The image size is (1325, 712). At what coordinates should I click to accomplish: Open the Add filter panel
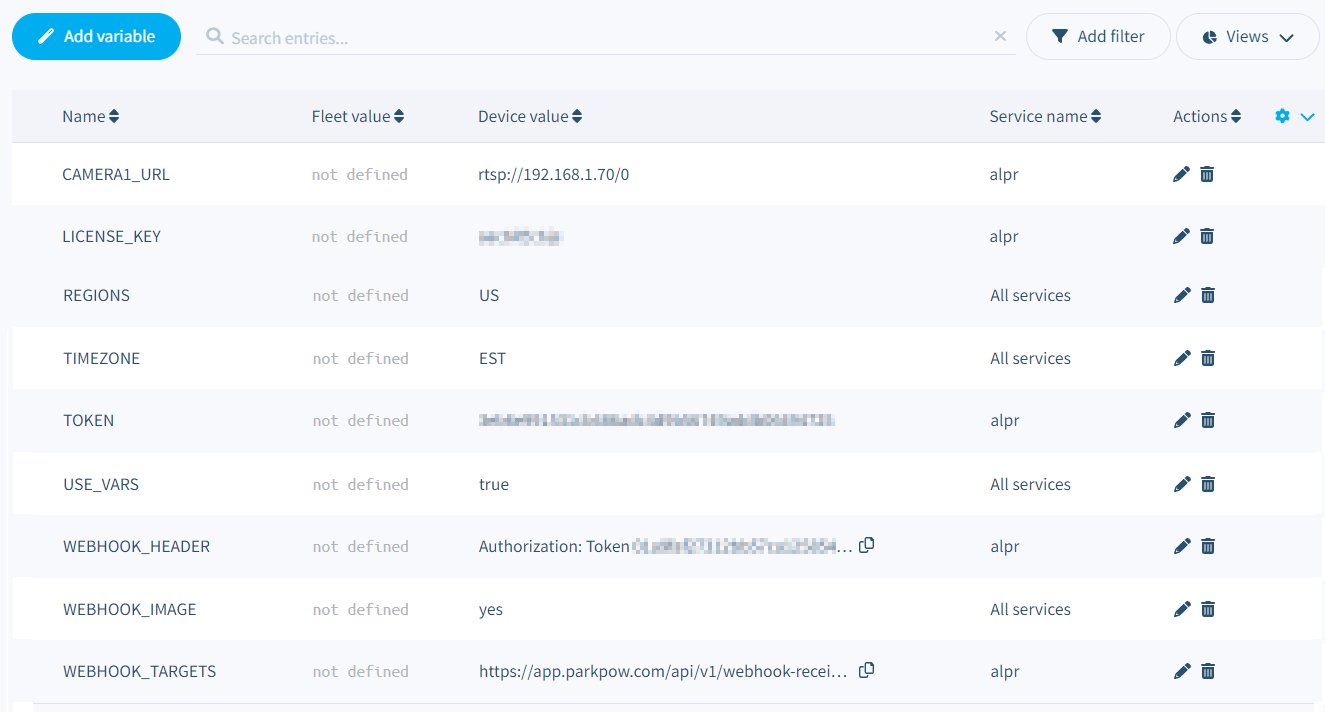[x=1098, y=36]
